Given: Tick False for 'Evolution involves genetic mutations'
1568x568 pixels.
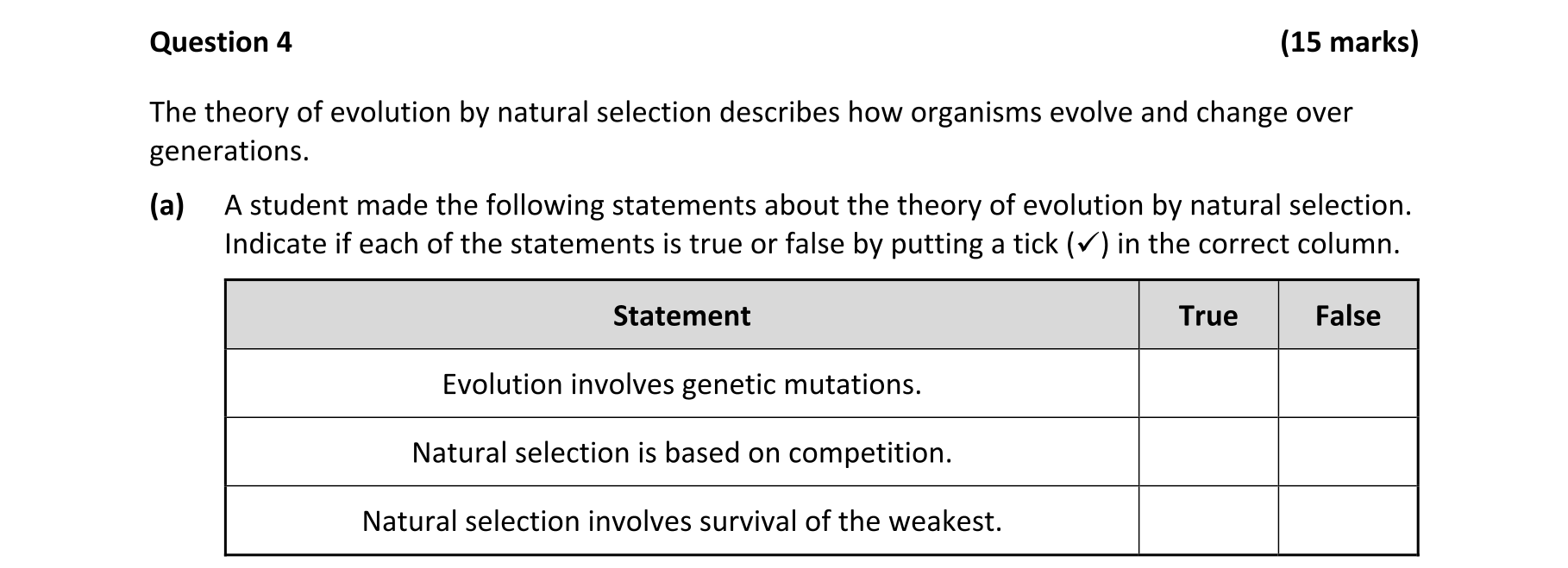Looking at the screenshot, I should click(x=1347, y=384).
